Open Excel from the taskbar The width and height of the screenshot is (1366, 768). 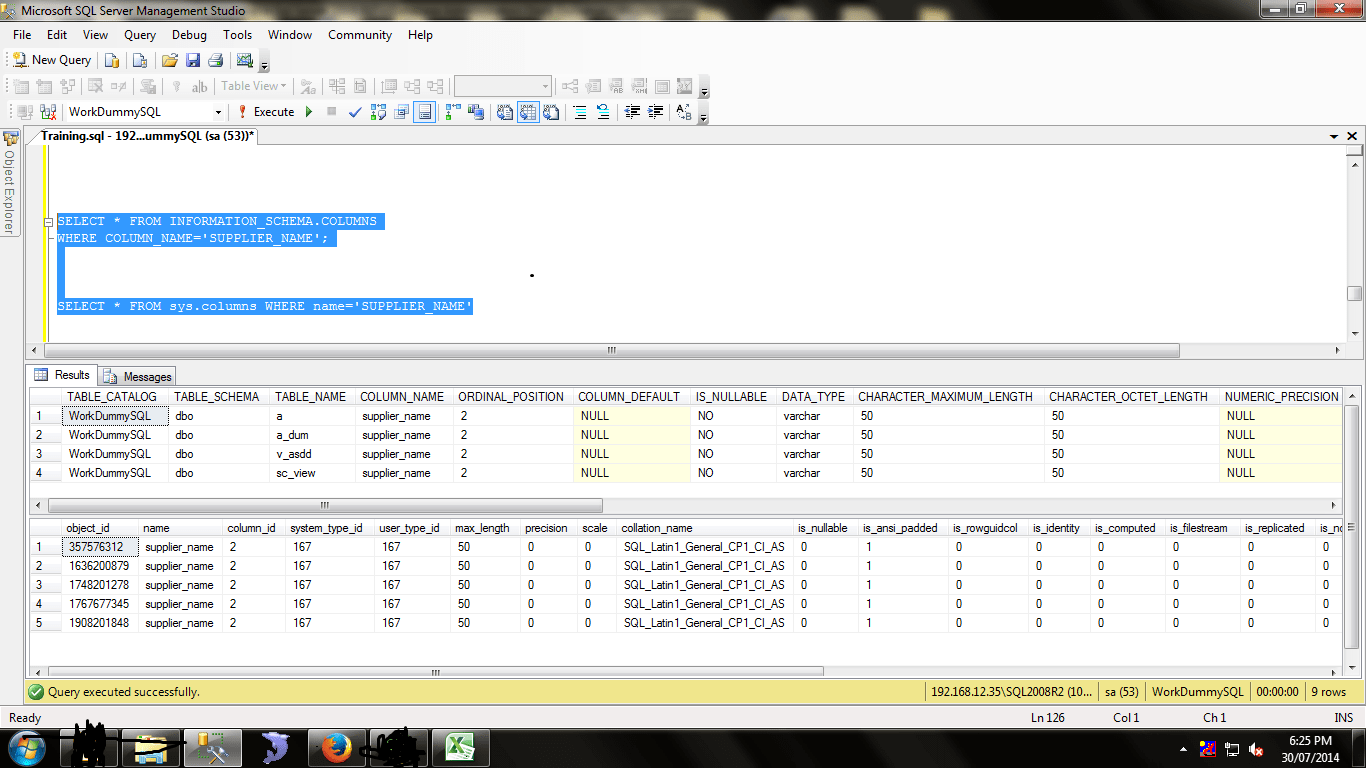tap(459, 747)
